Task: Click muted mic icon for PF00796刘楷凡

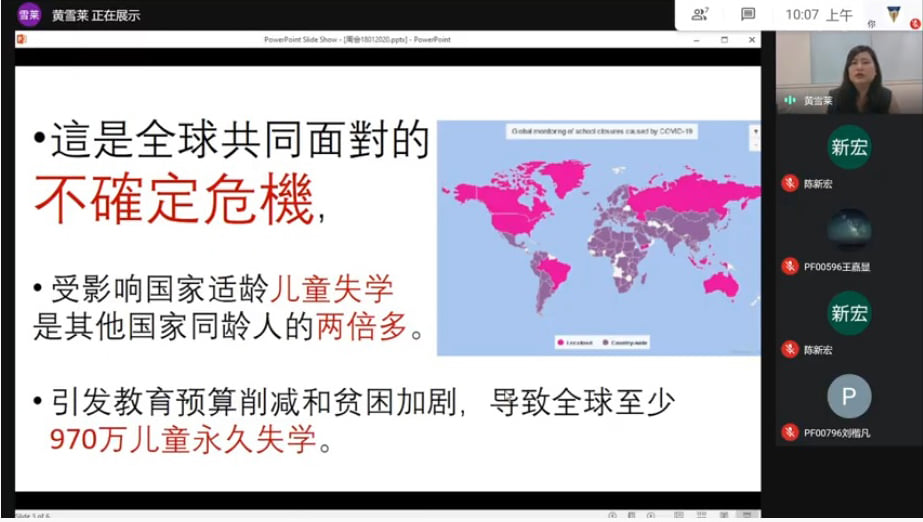Action: point(790,432)
